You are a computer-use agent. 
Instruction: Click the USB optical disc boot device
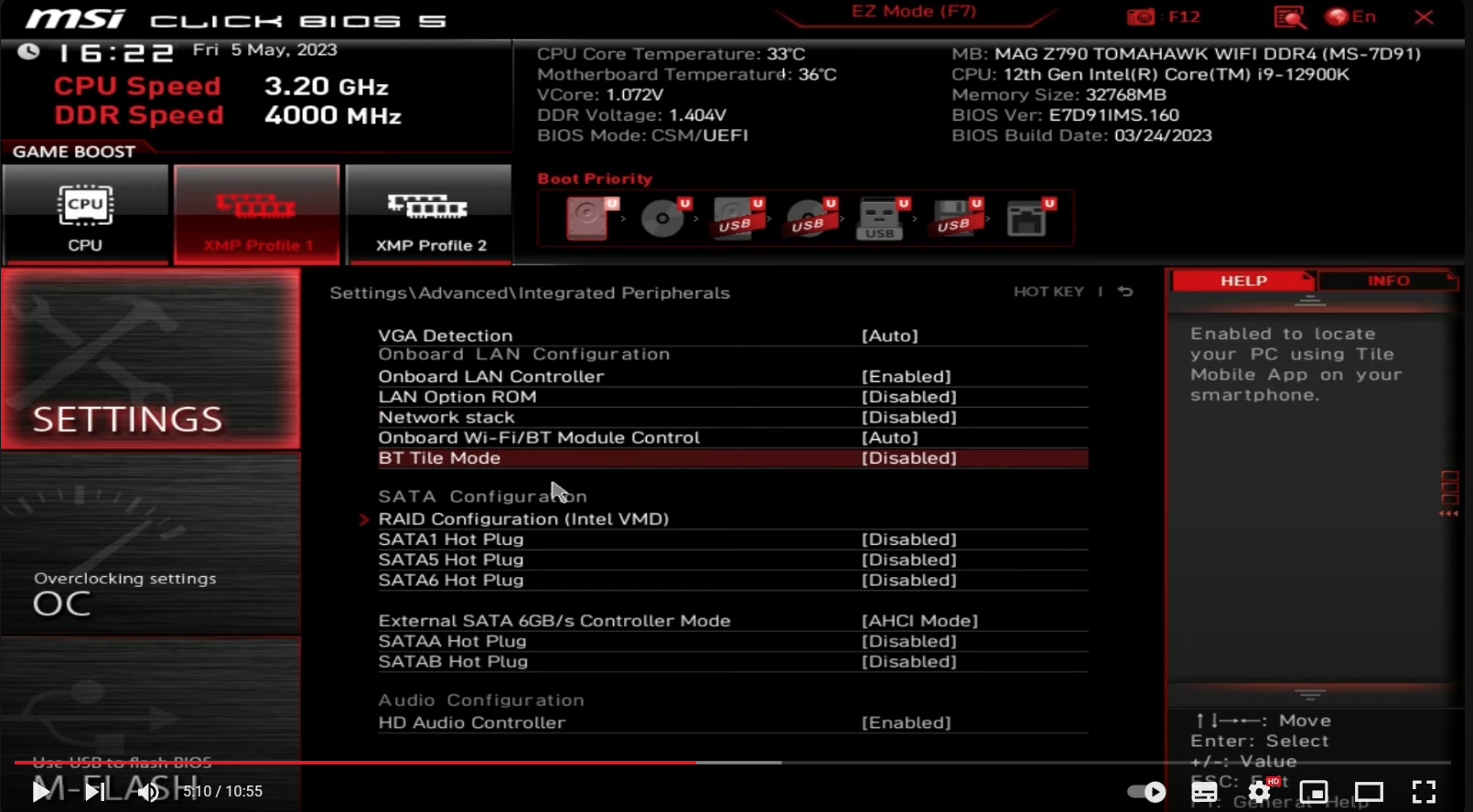pyautogui.click(x=811, y=219)
